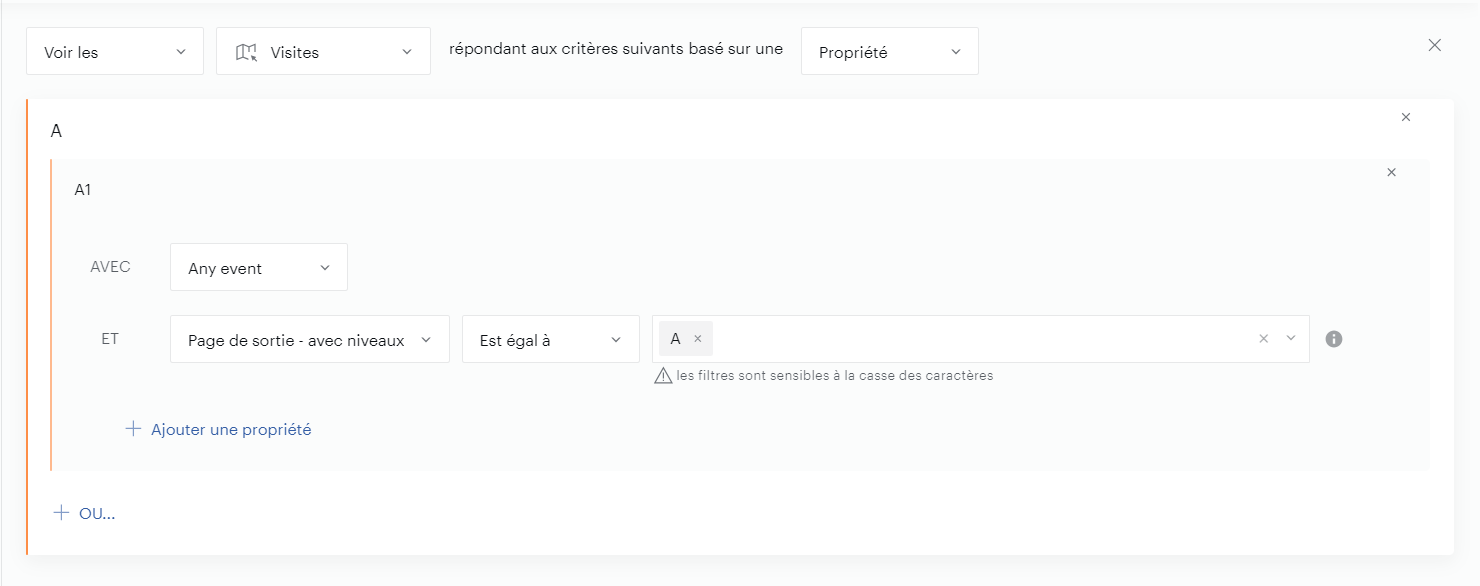Image resolution: width=1480 pixels, height=586 pixels.
Task: Clear all values in the filter field
Action: [1263, 339]
